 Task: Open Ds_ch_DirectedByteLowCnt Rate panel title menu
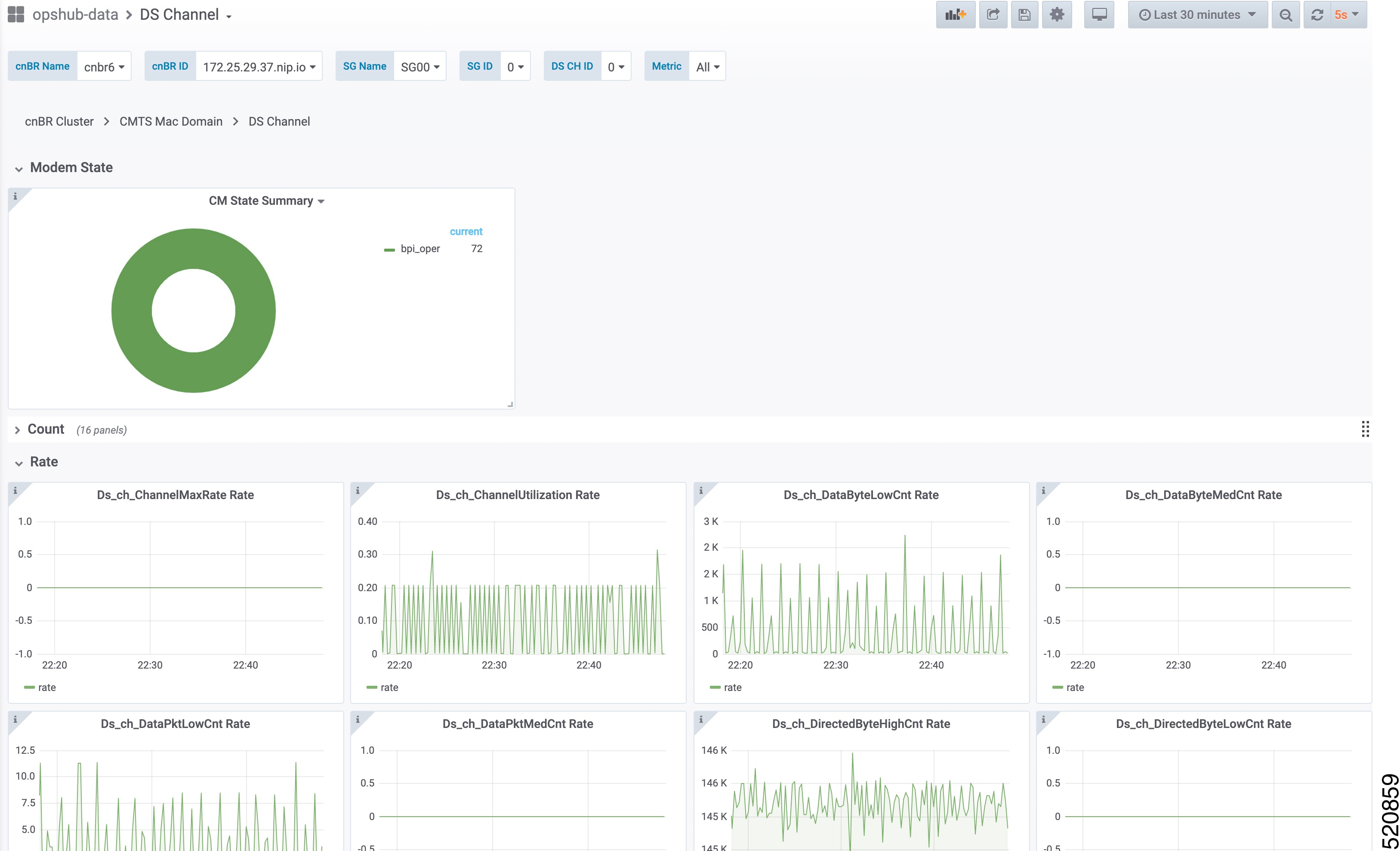[x=1203, y=724]
